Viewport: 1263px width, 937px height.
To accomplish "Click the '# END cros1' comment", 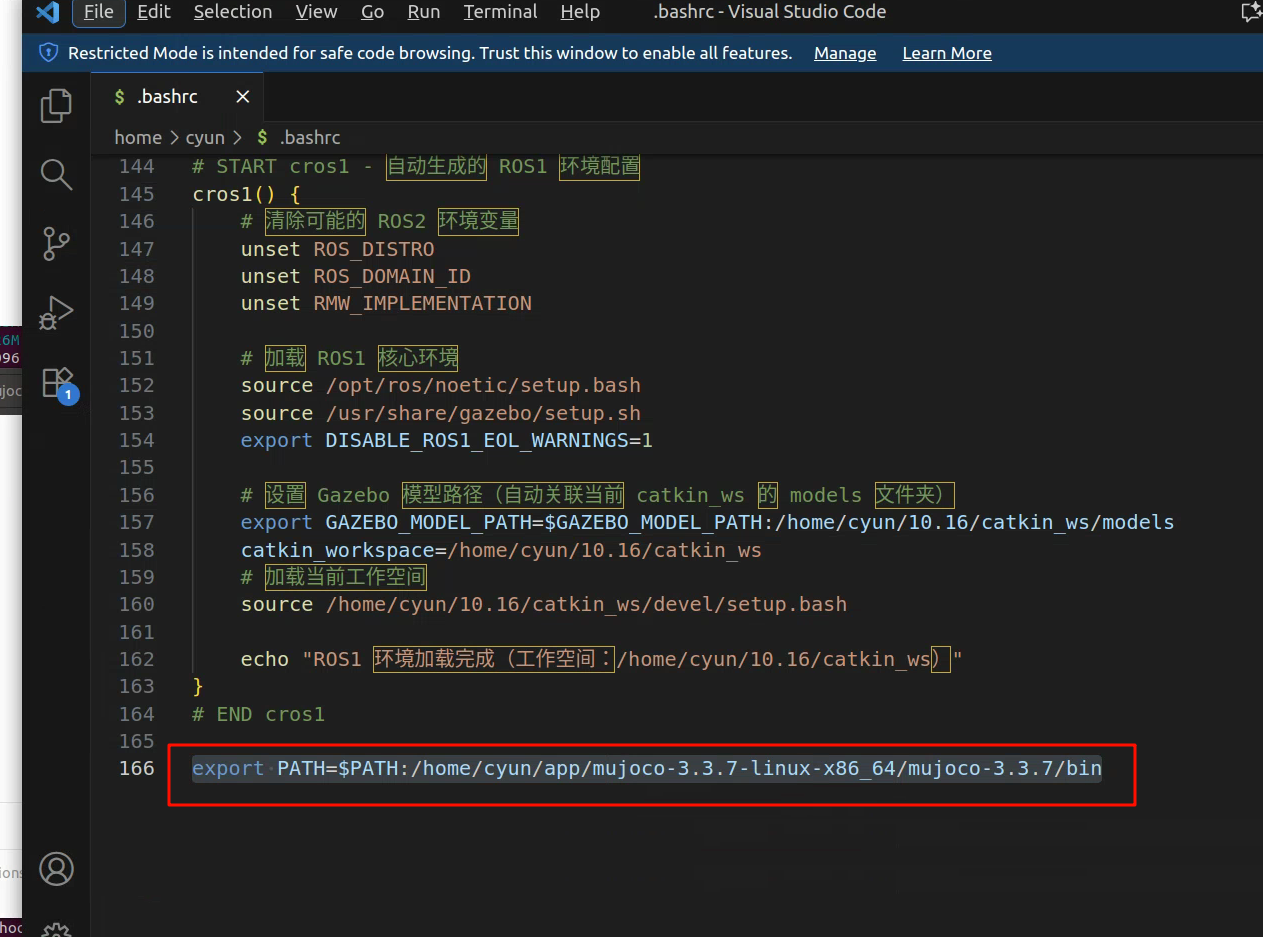I will (x=258, y=714).
